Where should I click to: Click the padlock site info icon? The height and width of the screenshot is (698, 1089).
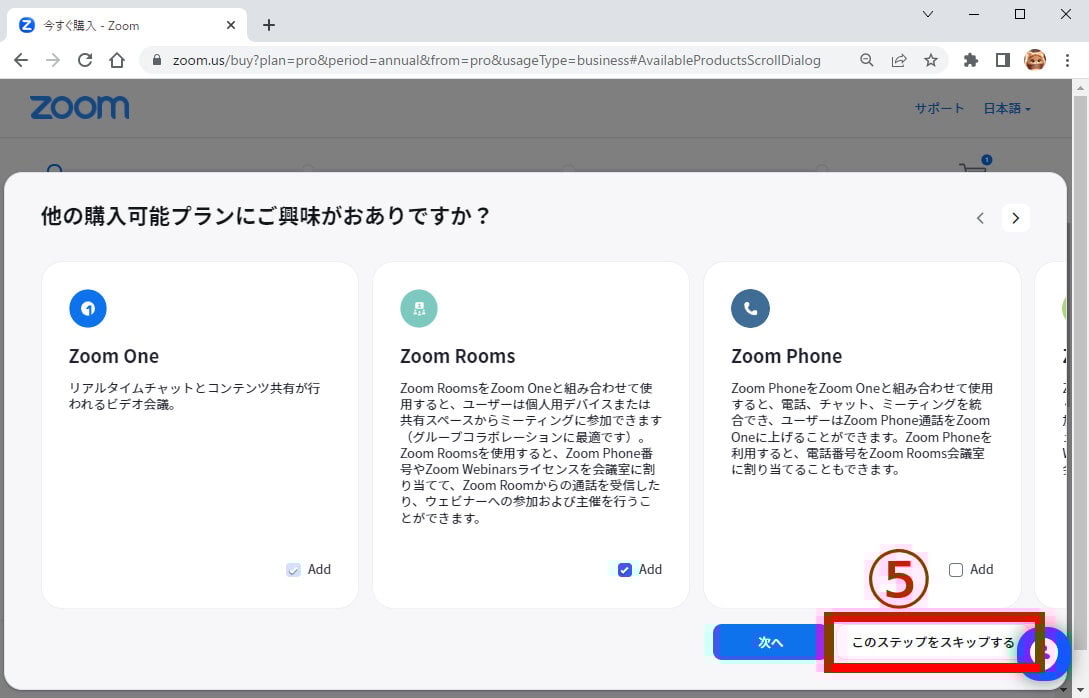pyautogui.click(x=157, y=60)
